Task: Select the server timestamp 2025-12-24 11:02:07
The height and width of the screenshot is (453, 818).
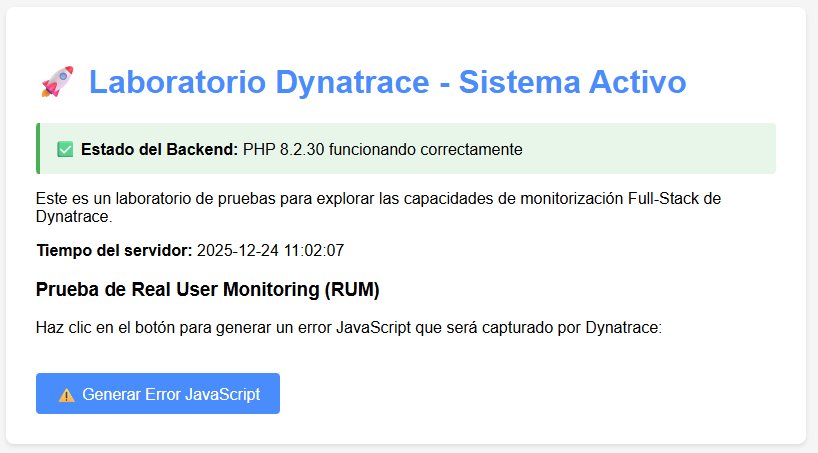Action: (x=270, y=250)
